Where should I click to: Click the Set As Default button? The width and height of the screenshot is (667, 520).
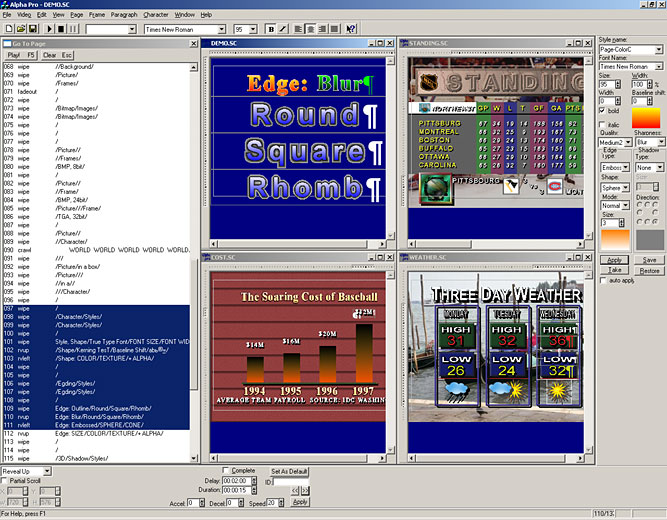[290, 471]
